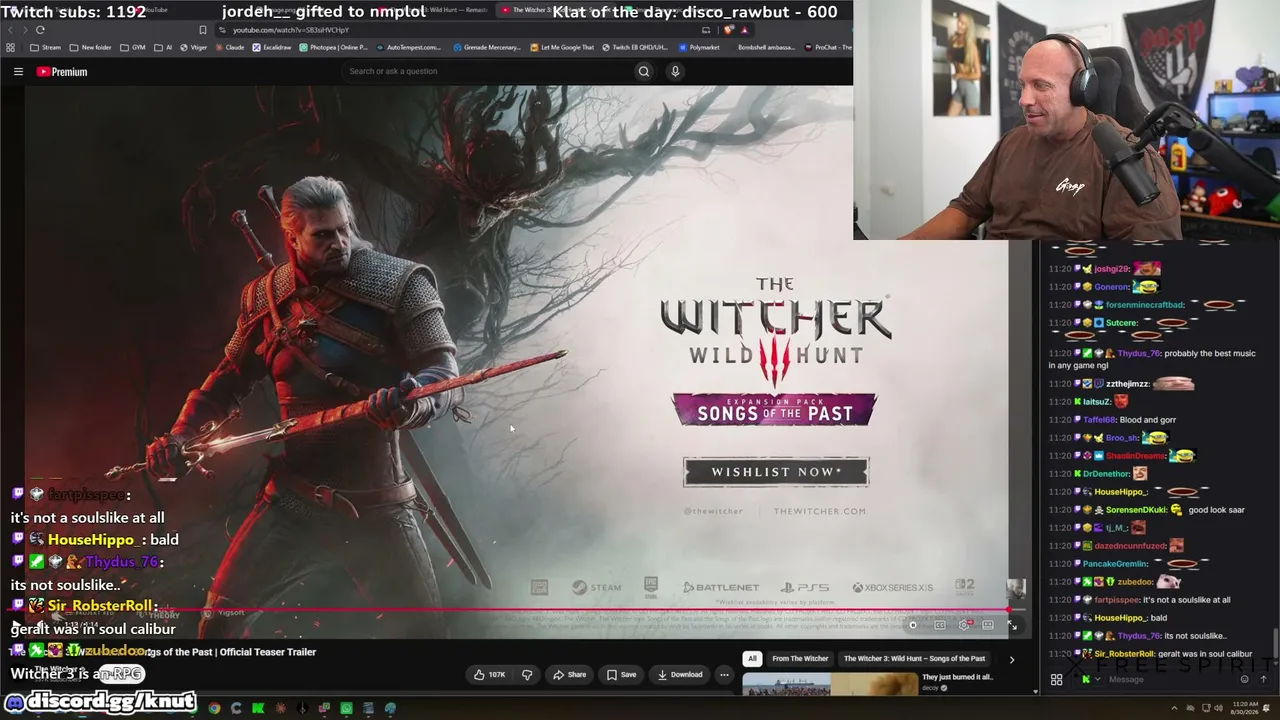Open WhatsApp from the taskbar
The height and width of the screenshot is (720, 1280).
(x=346, y=709)
